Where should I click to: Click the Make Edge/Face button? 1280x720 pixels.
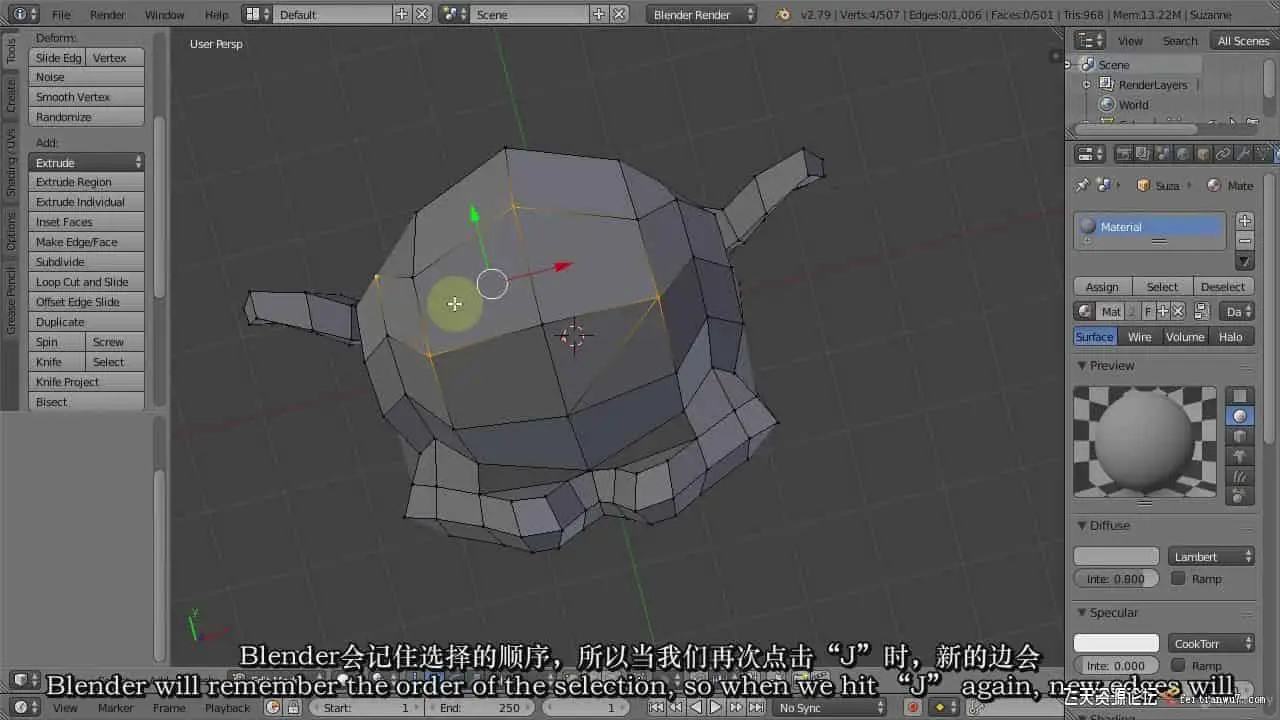coord(87,242)
